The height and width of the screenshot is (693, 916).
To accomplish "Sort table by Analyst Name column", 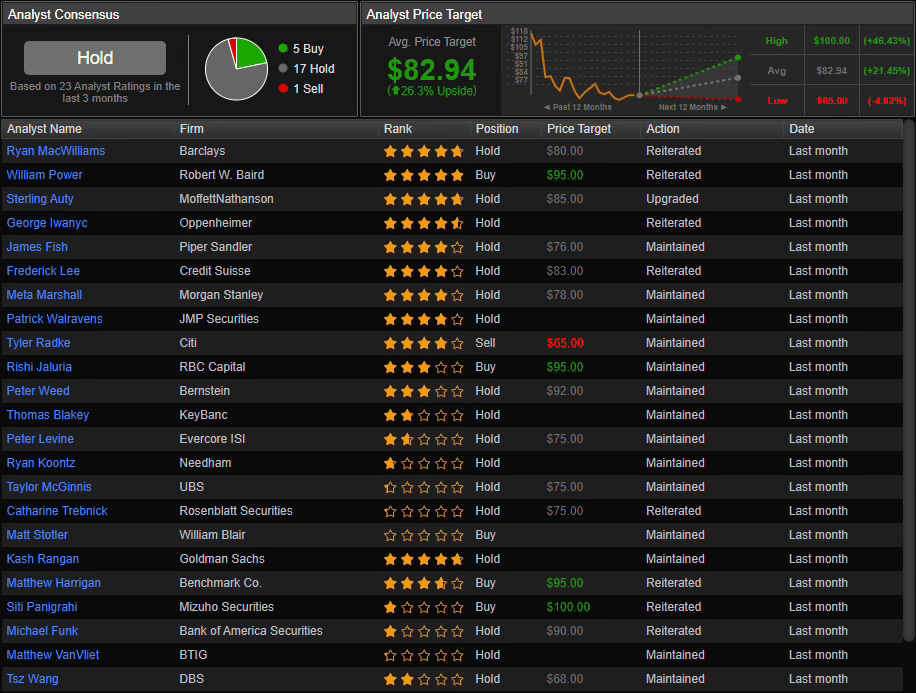I will coord(44,129).
